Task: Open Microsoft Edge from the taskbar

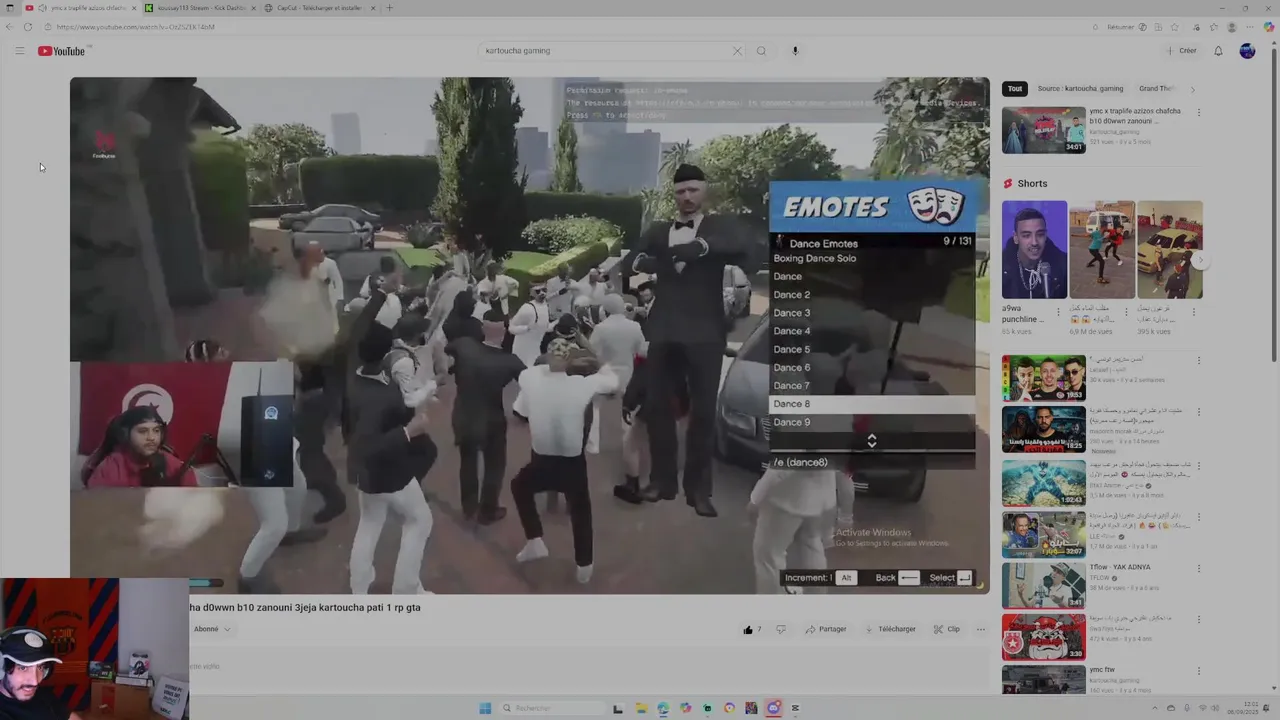Action: (662, 708)
